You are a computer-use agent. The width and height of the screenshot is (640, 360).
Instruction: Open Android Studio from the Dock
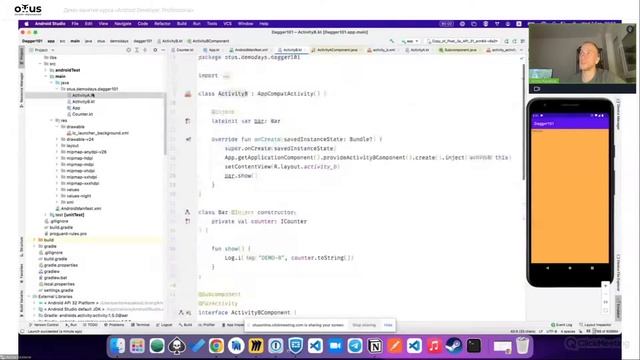tap(236, 346)
